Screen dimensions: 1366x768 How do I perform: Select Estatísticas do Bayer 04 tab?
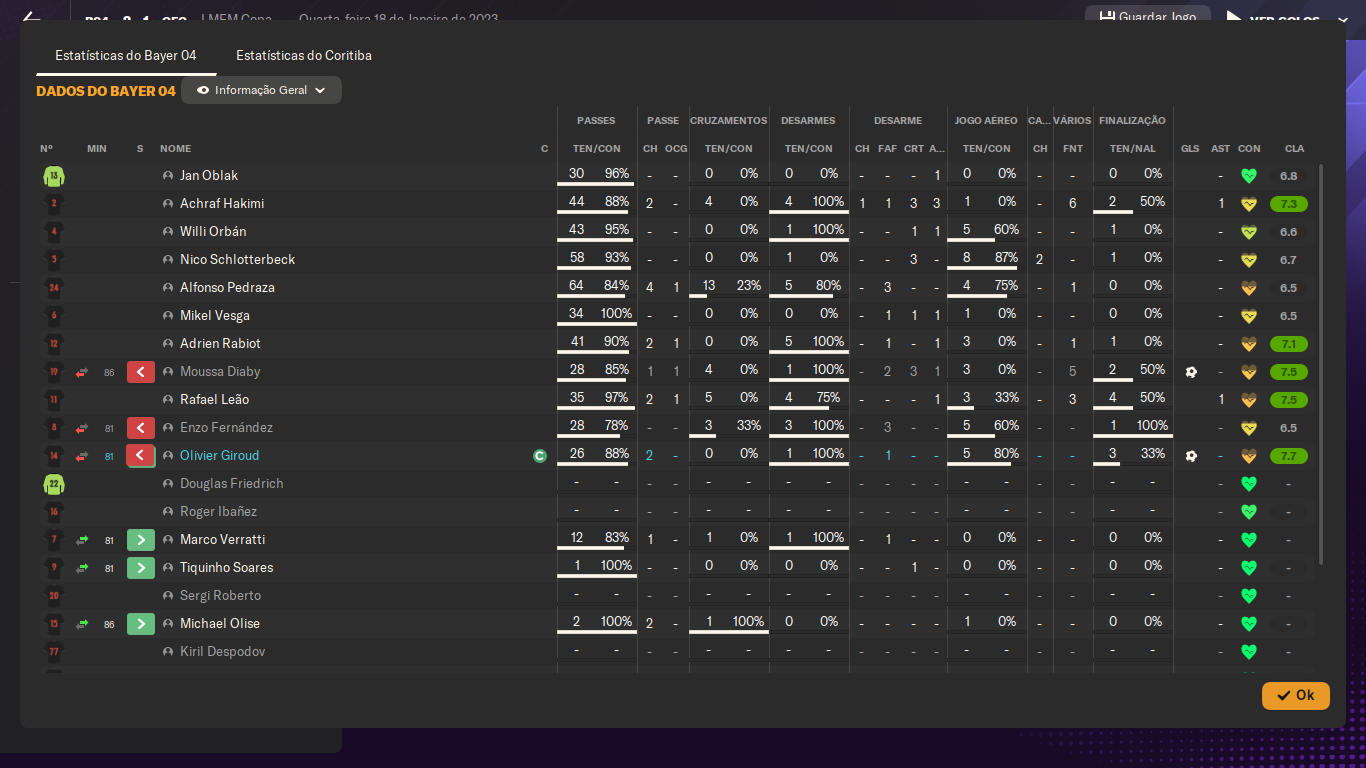126,55
